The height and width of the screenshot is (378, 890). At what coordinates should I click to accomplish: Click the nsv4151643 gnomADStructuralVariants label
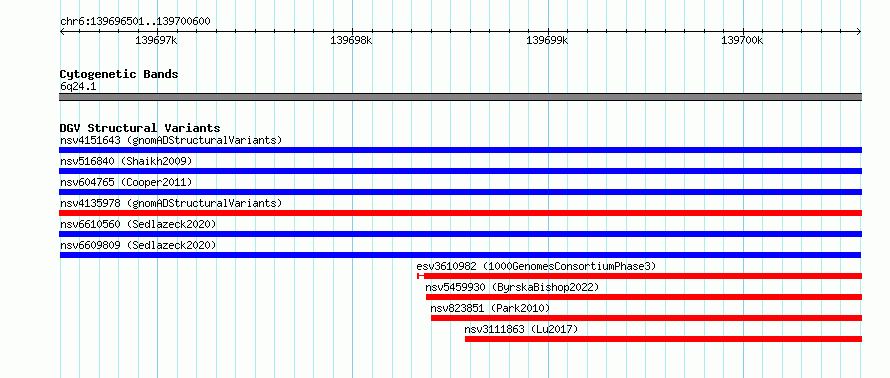(171, 140)
